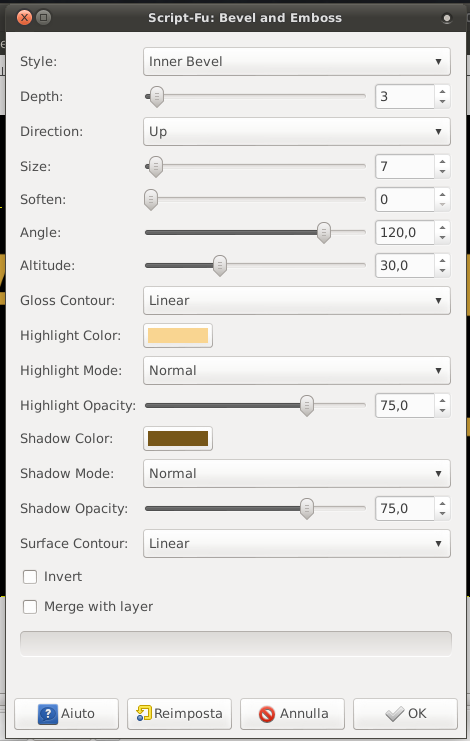Pick the Highlight Color swatch
Viewport: 470px width, 741px height.
coord(178,336)
